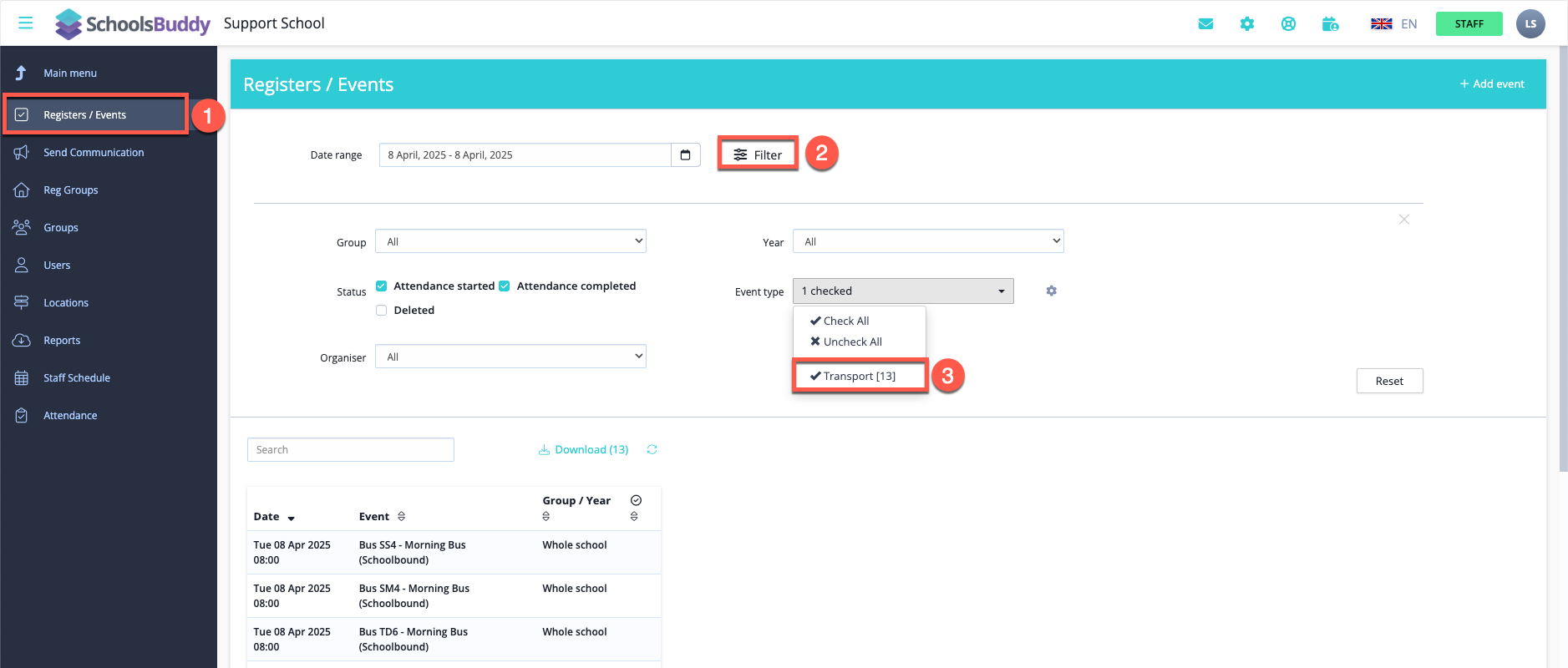Click the calendar clock icon in header
Viewport: 1568px width, 668px height.
1330,24
